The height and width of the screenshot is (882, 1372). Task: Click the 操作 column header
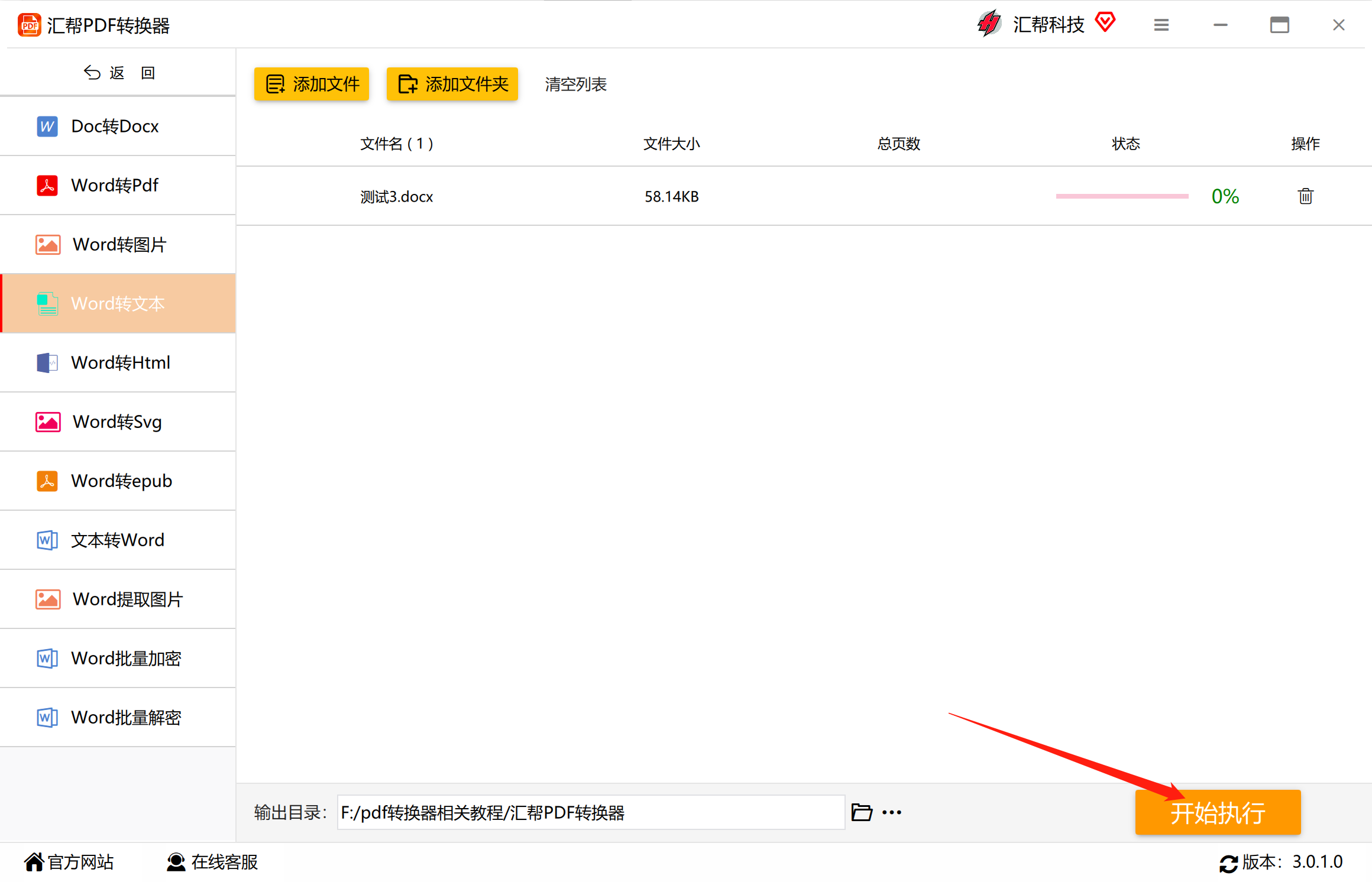(1306, 144)
